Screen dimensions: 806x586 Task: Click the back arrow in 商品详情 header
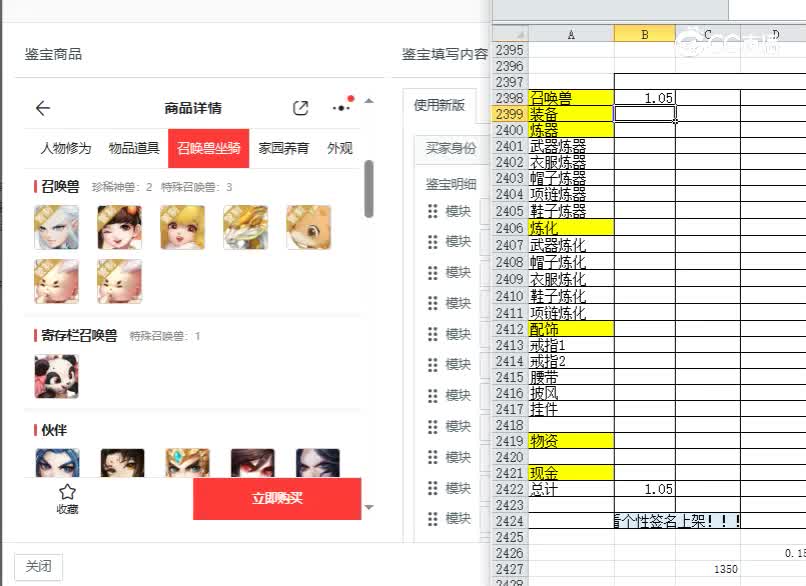coord(43,108)
